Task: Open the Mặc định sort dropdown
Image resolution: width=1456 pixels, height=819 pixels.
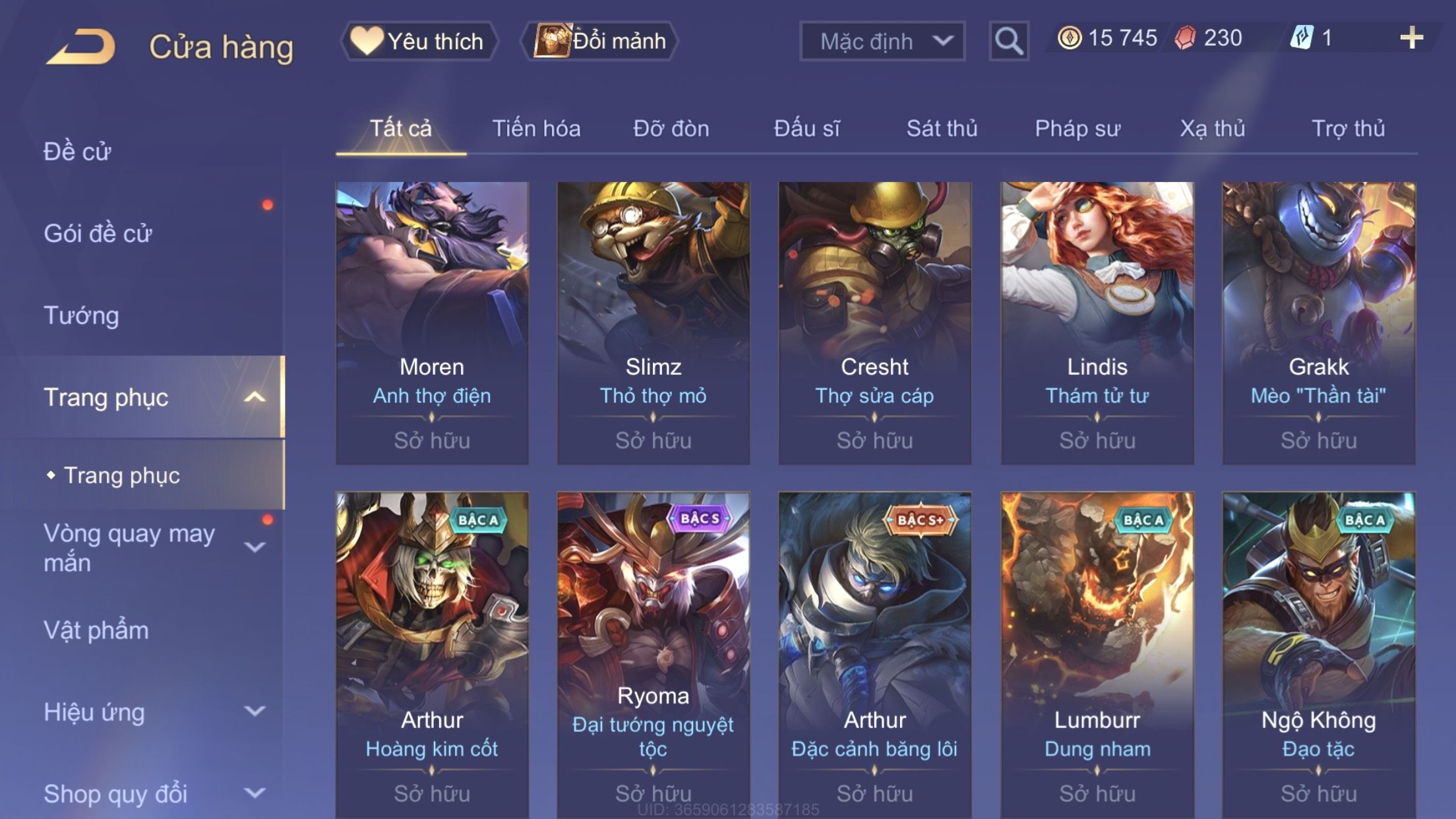Action: (882, 41)
